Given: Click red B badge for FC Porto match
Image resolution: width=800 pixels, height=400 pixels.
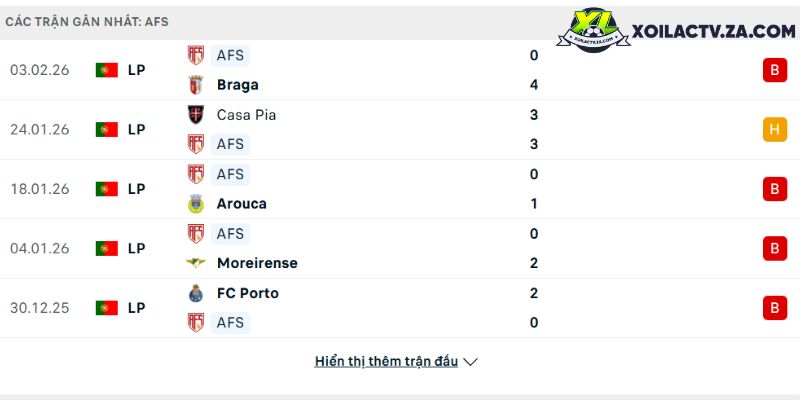Looking at the screenshot, I should pos(774,308).
